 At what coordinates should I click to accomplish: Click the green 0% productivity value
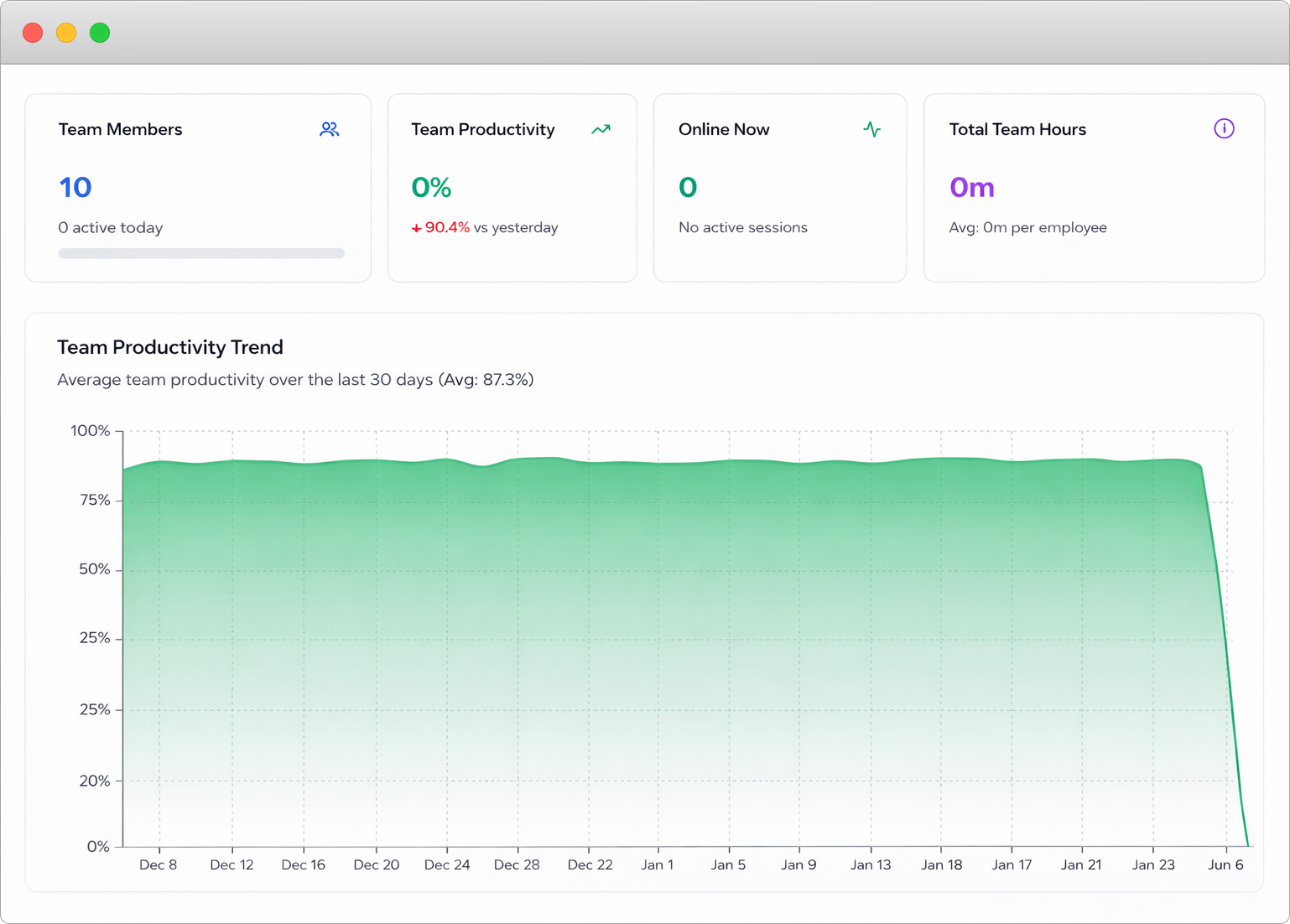click(x=431, y=187)
